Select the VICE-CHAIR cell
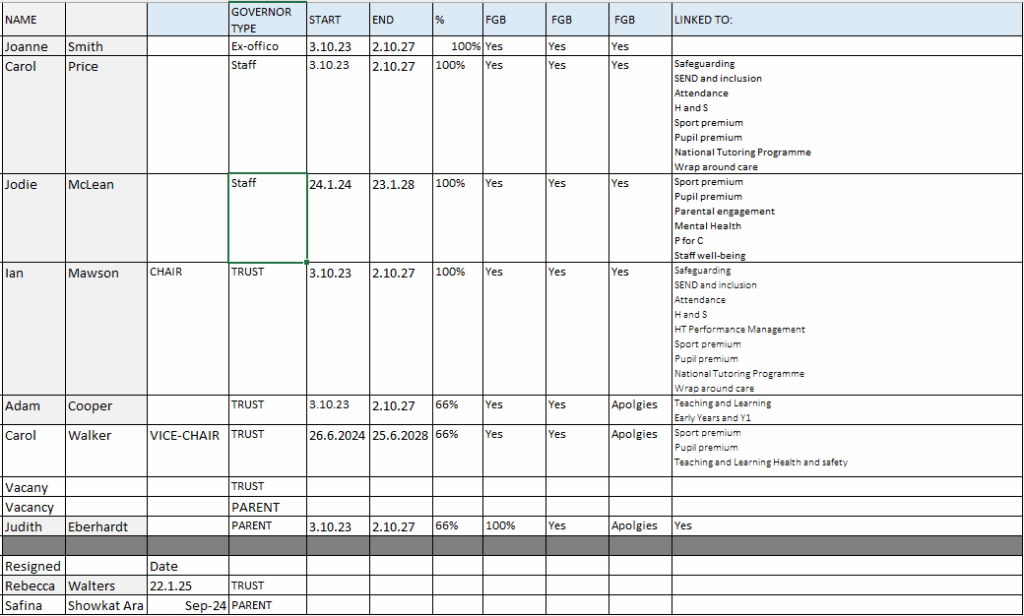Screen dimensions: 1024x616 (x=187, y=449)
